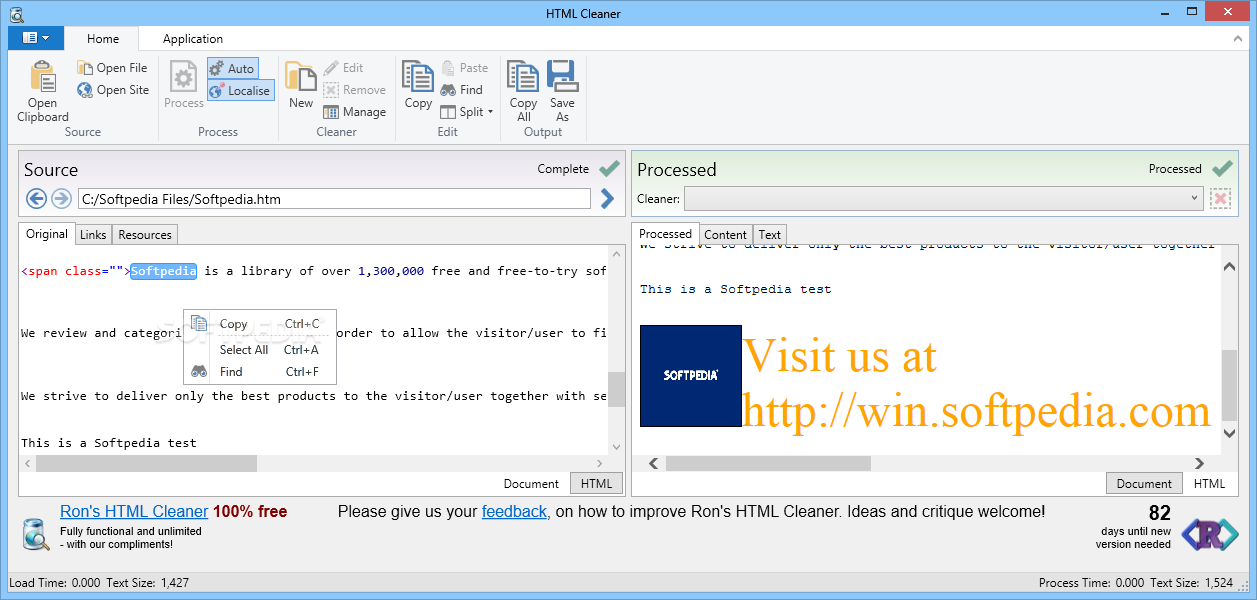This screenshot has height=600, width=1257.
Task: Click the source file path field
Action: (x=334, y=199)
